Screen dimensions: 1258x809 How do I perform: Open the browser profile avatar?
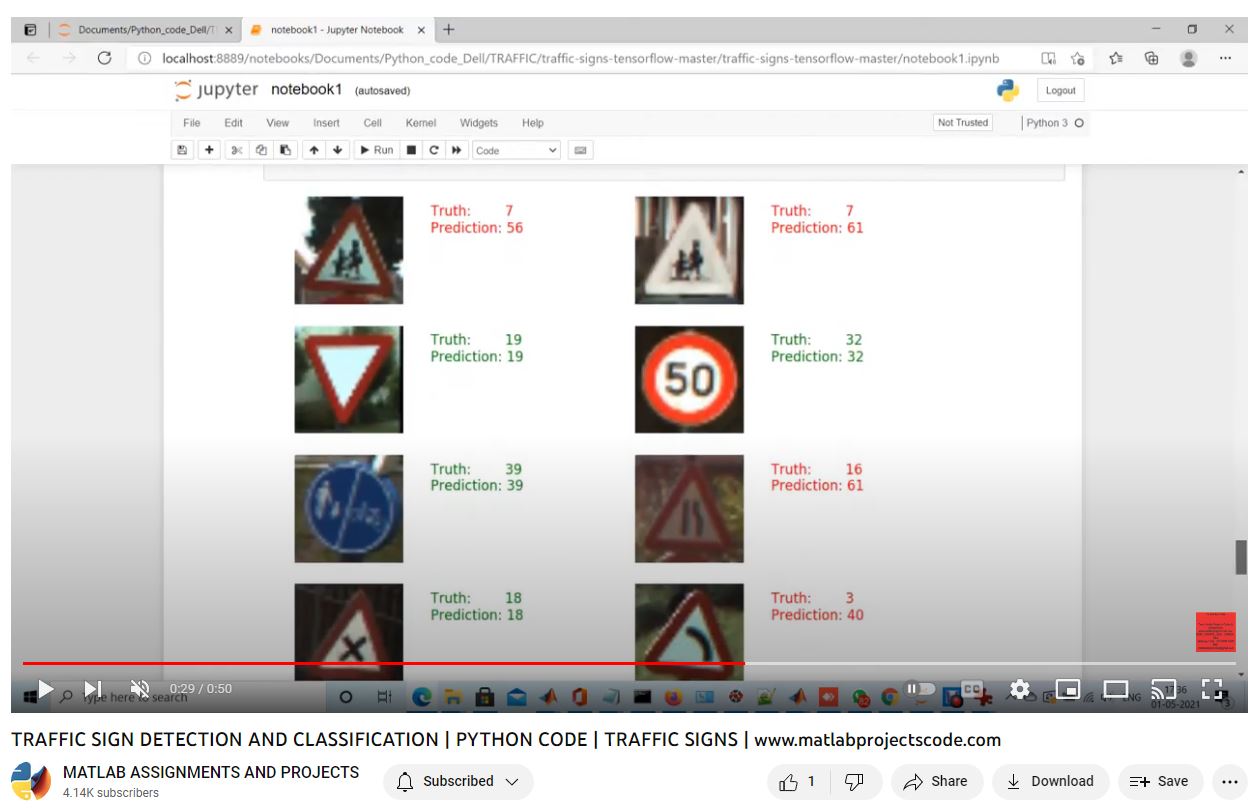[x=1189, y=58]
